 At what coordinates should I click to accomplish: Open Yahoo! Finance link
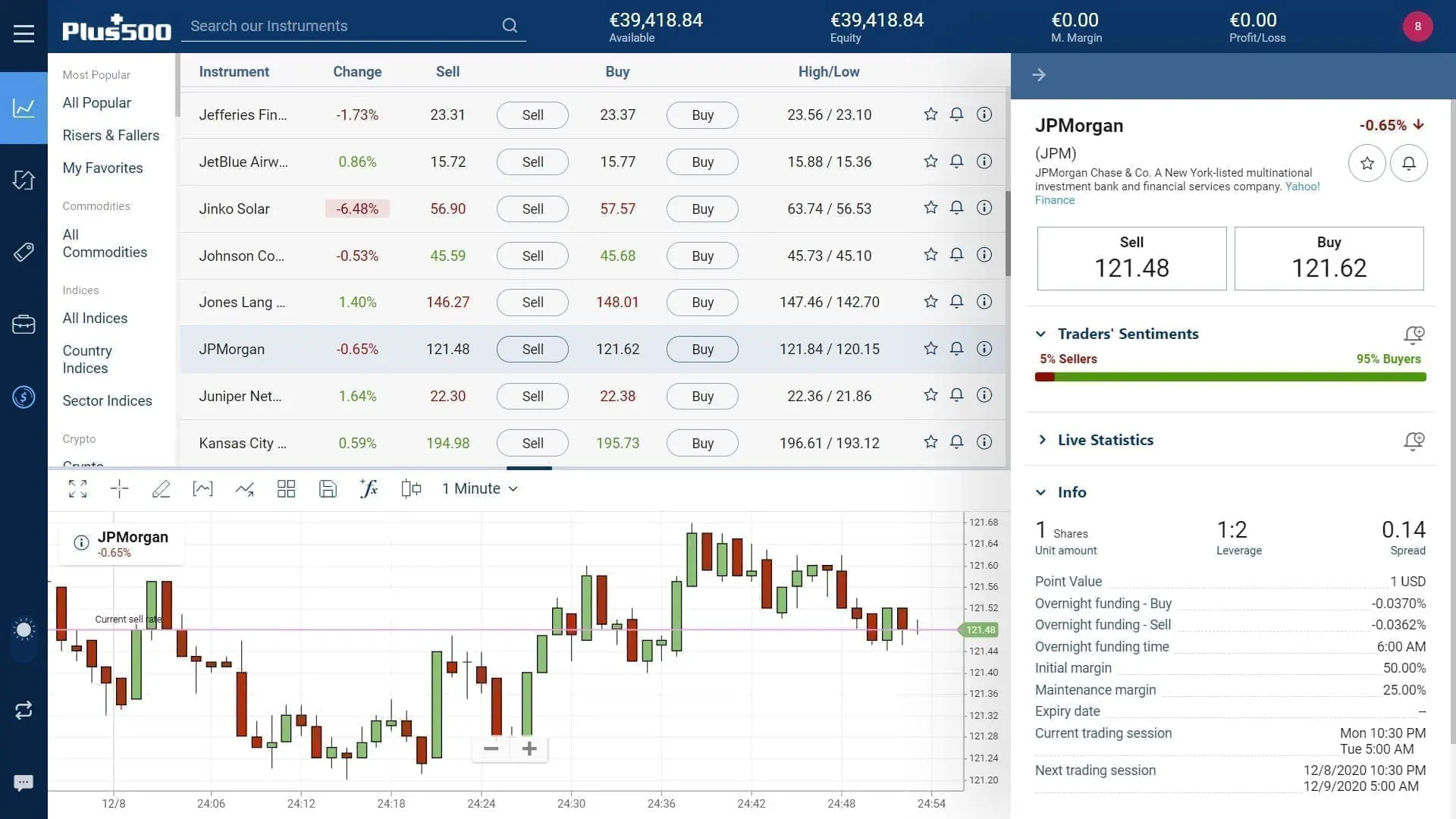[x=1303, y=187]
